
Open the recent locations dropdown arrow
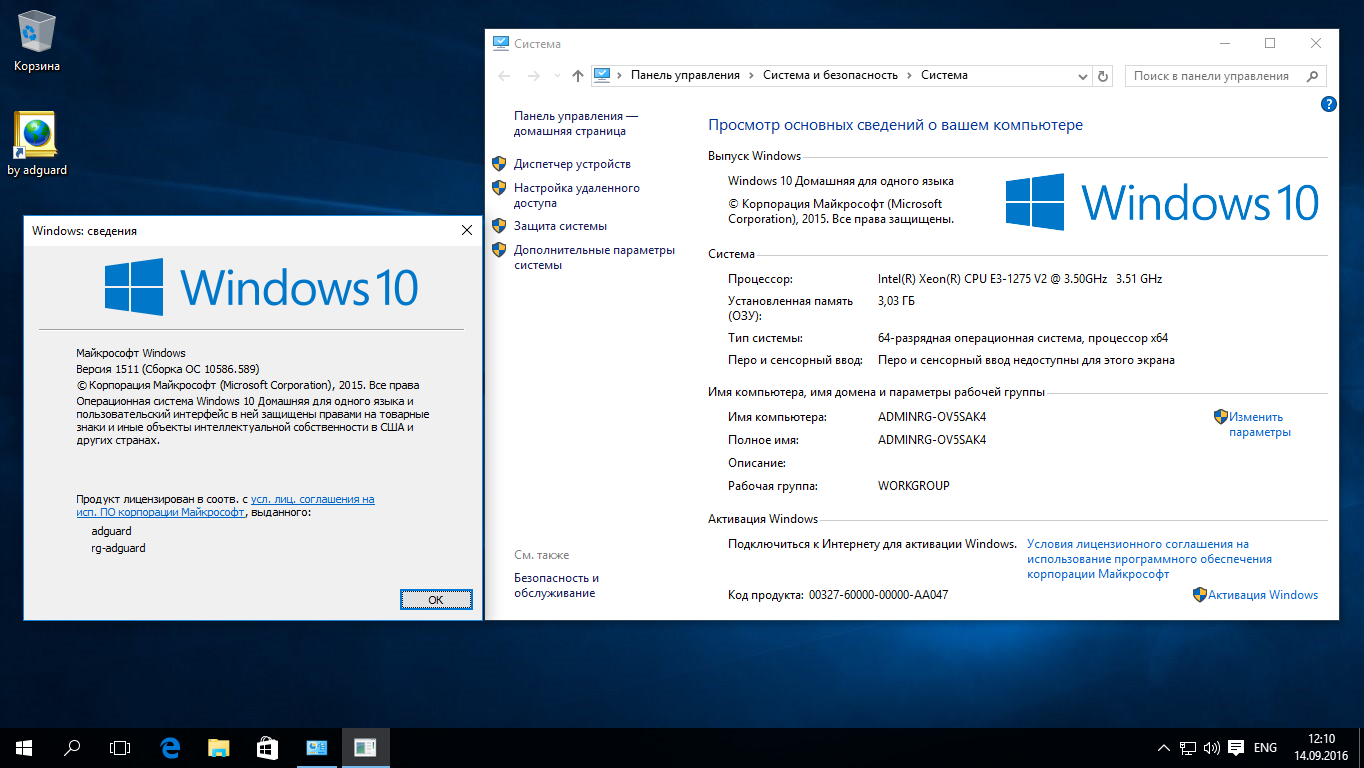pos(556,76)
